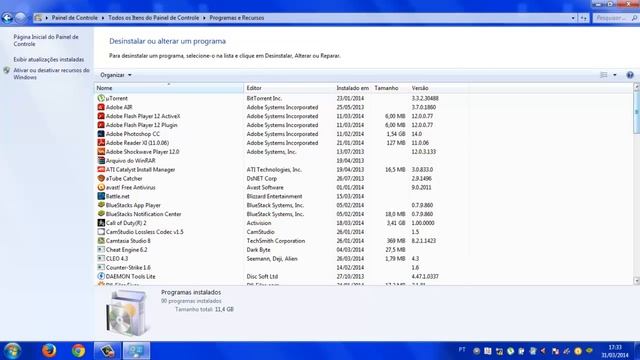
Task: Click Seemann, Deji, Alien publisher cell
Action: (x=272, y=258)
